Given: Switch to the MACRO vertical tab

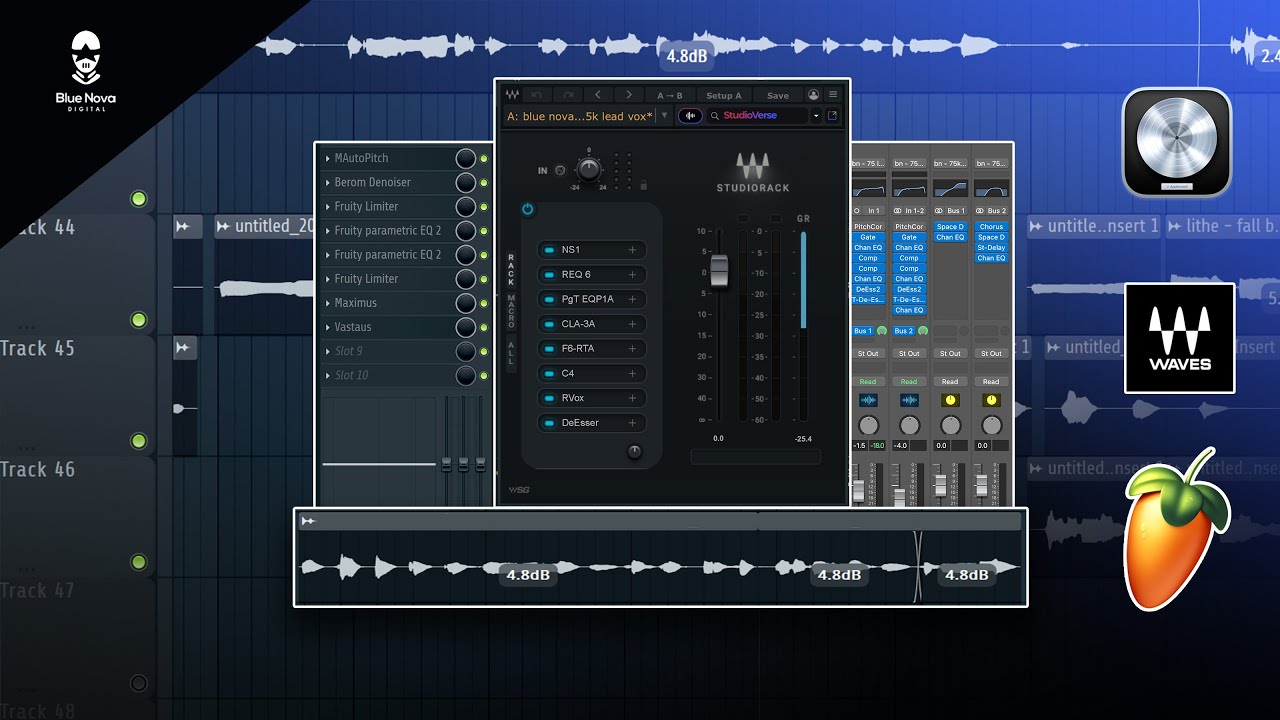Looking at the screenshot, I should click(x=511, y=313).
